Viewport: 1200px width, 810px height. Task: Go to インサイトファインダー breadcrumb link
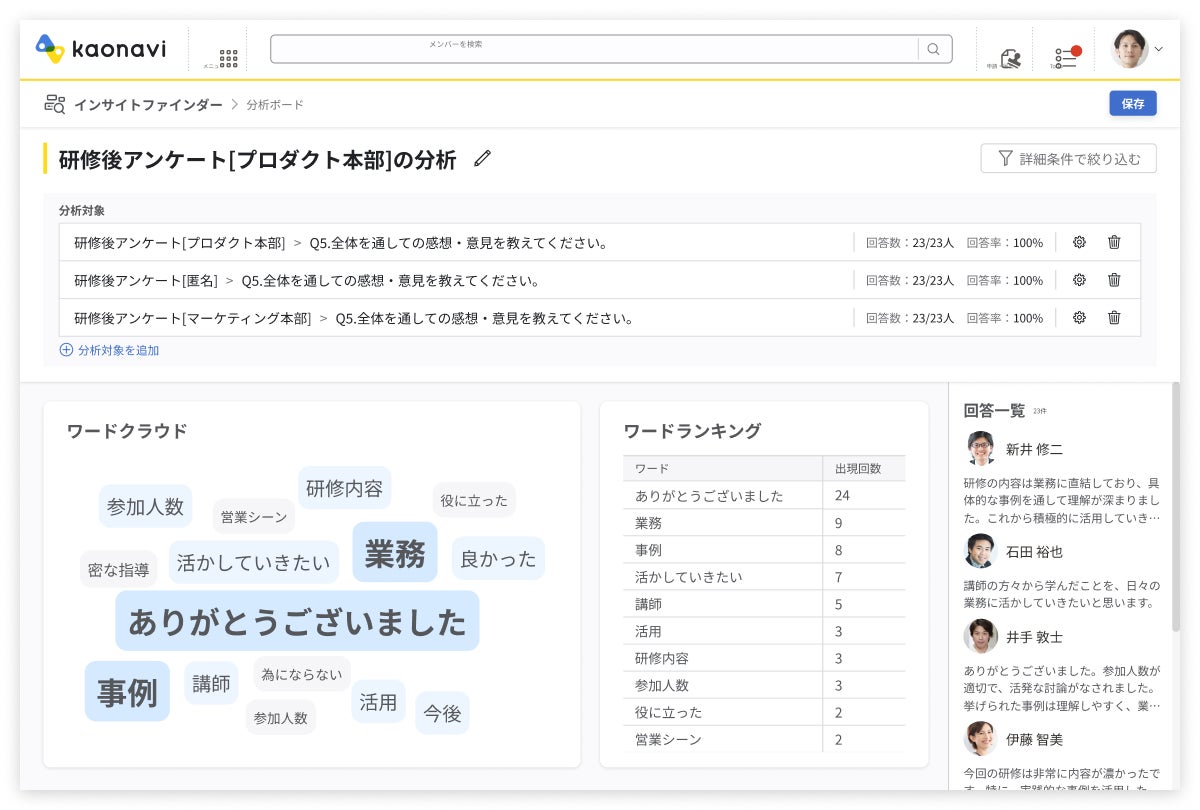[x=147, y=104]
